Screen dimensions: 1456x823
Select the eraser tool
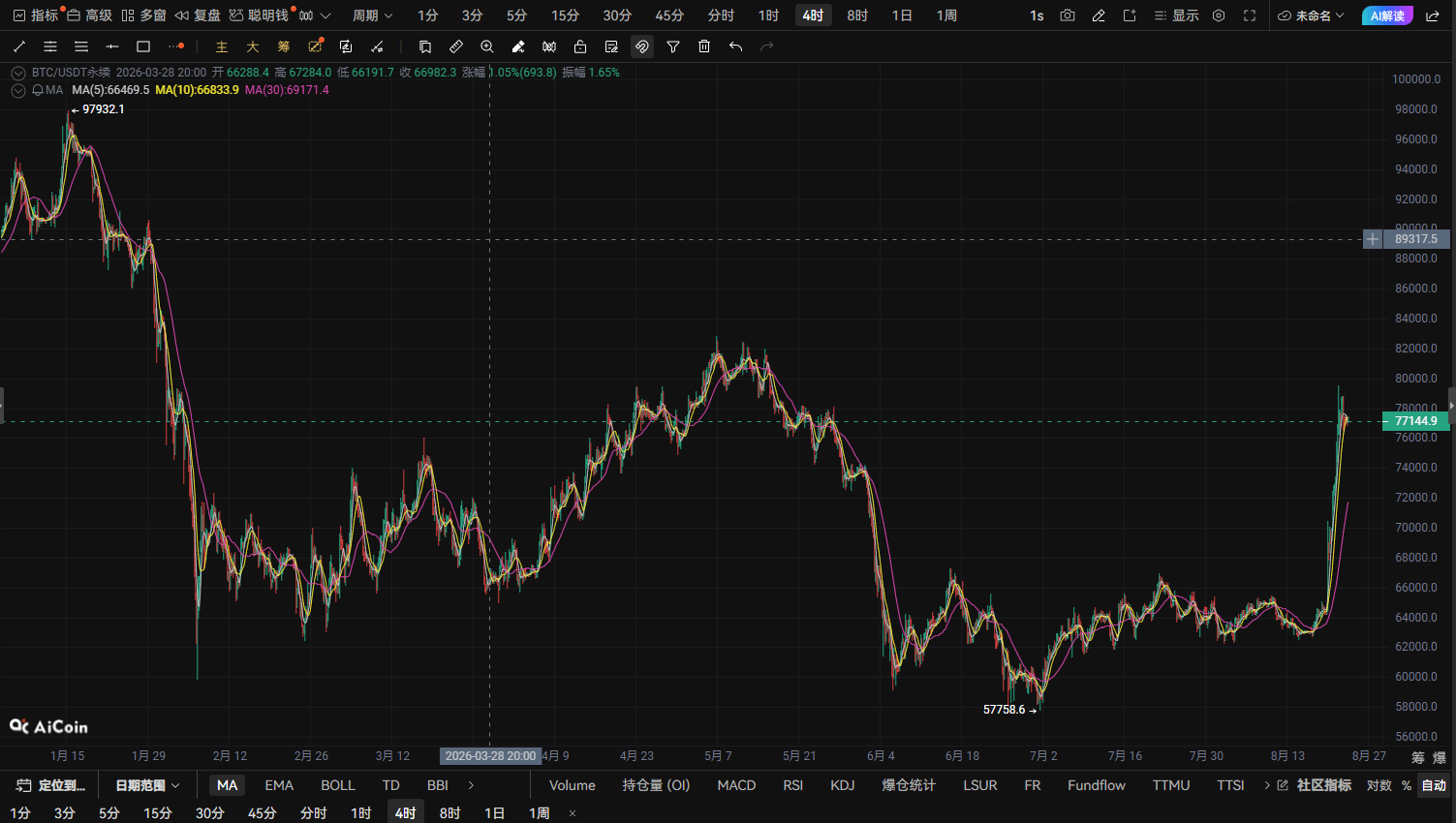point(518,46)
